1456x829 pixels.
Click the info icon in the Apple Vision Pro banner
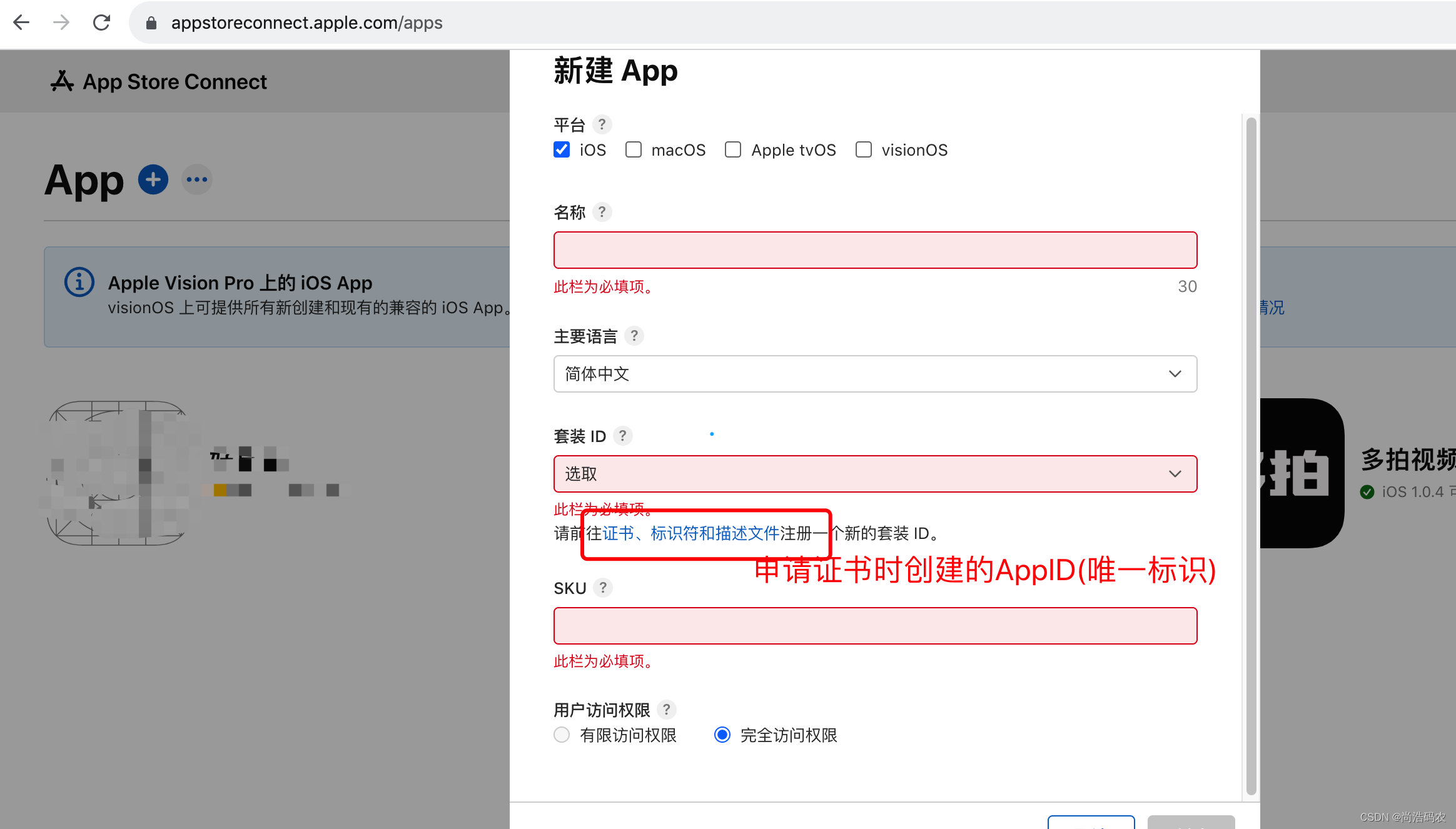(79, 282)
